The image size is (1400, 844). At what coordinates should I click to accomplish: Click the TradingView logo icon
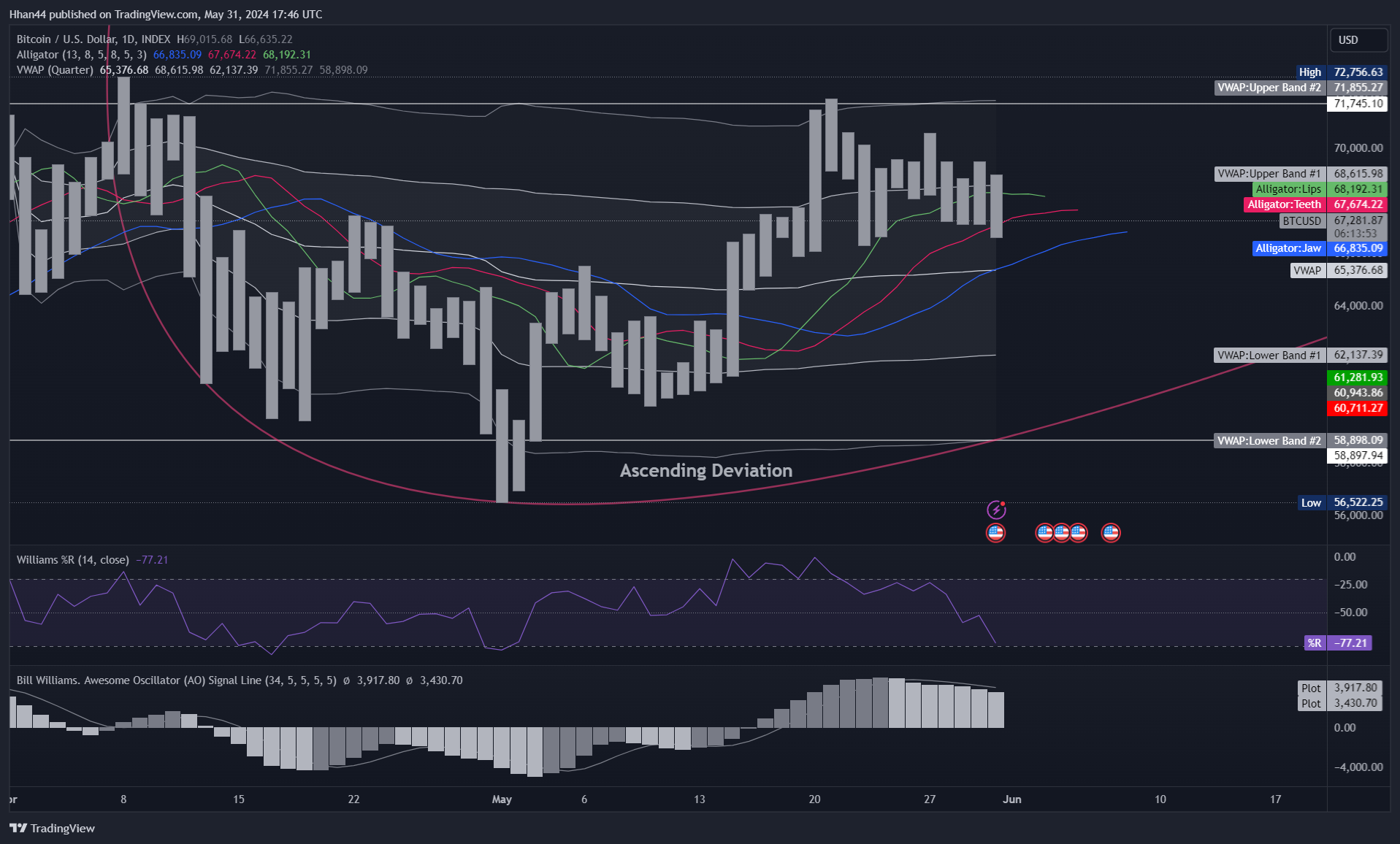click(x=18, y=828)
